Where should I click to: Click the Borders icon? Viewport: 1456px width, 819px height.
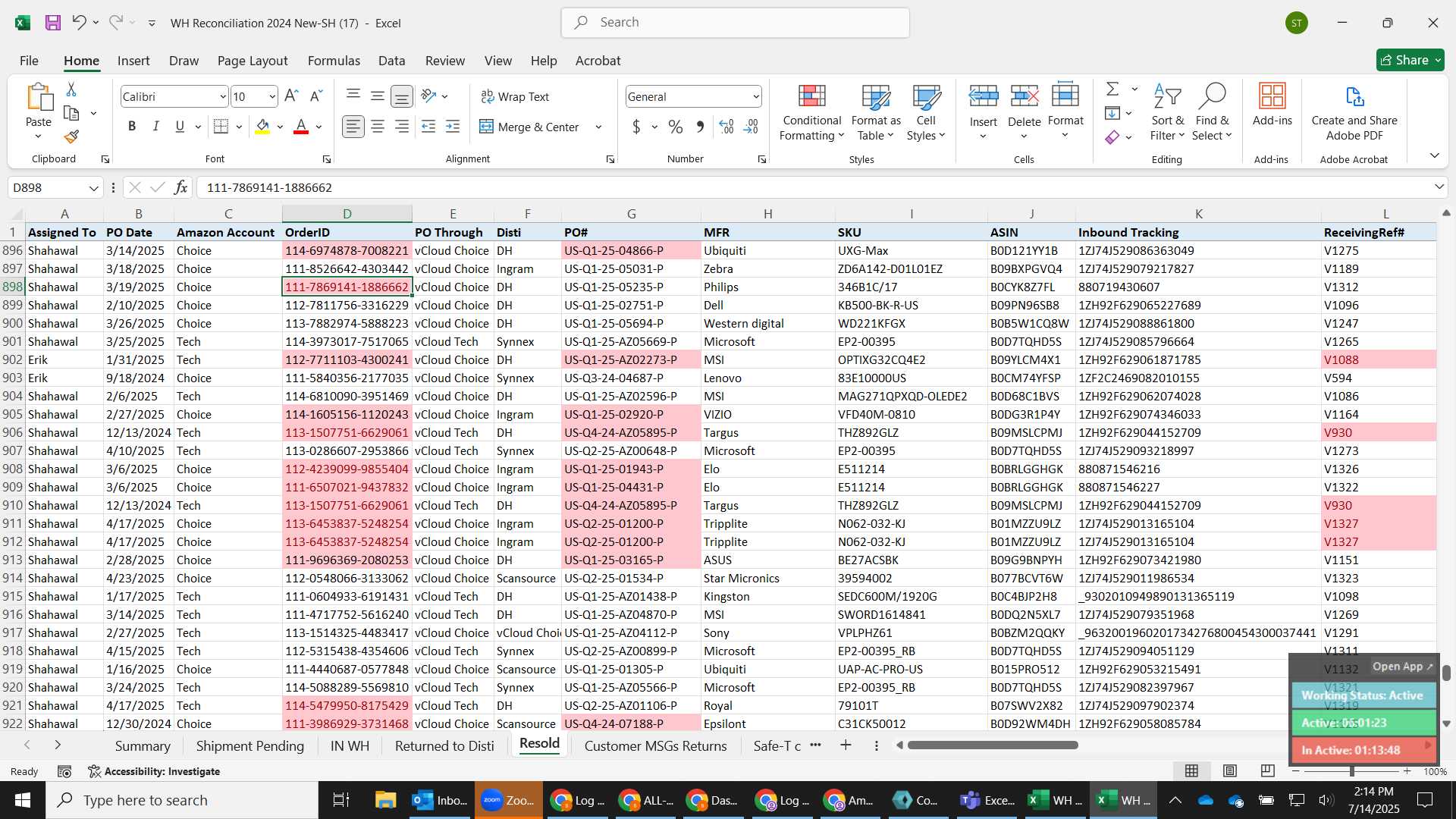tap(221, 127)
